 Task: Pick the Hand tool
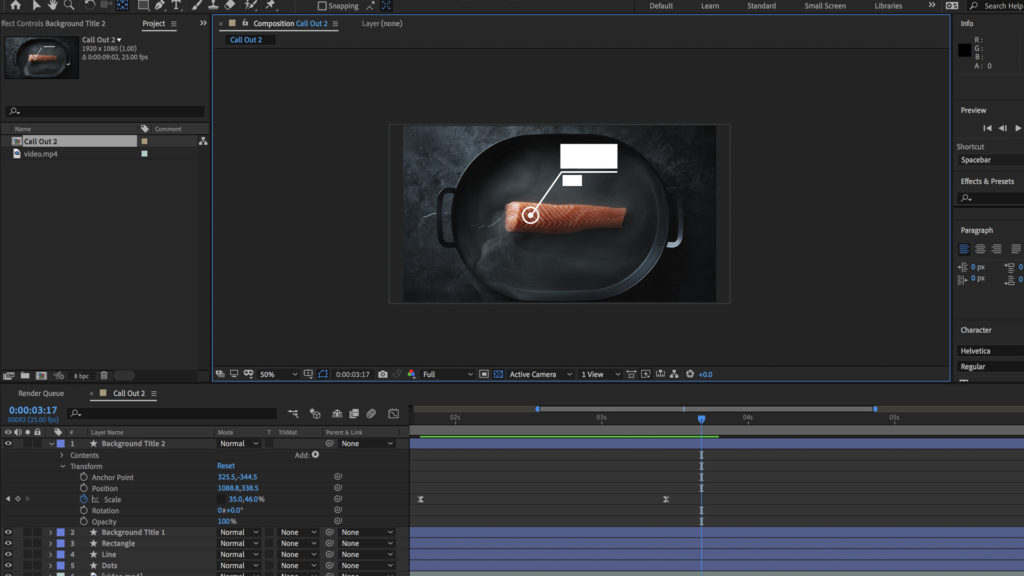(52, 6)
